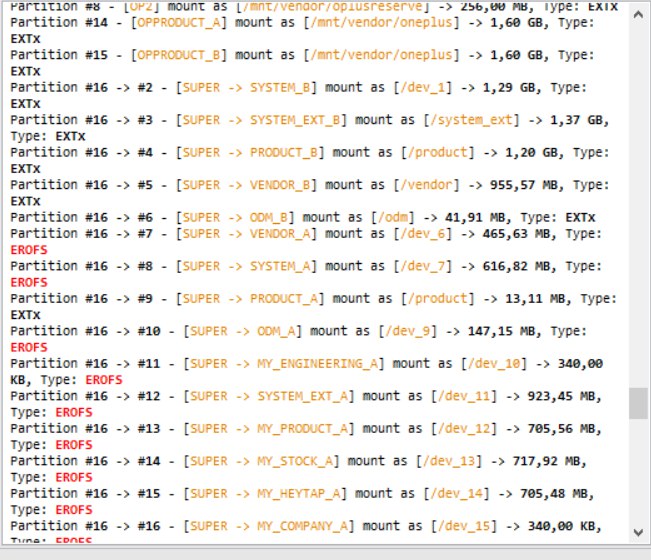Click the SUPER -> VENDOR_A text
Screen dimensions: 651x560
247,234
